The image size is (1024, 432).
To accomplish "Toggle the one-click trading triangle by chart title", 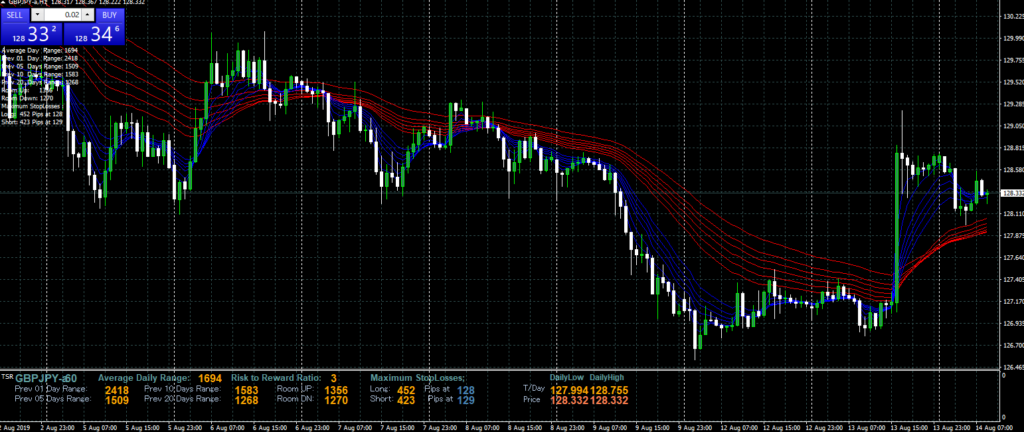I will pyautogui.click(x=4, y=4).
